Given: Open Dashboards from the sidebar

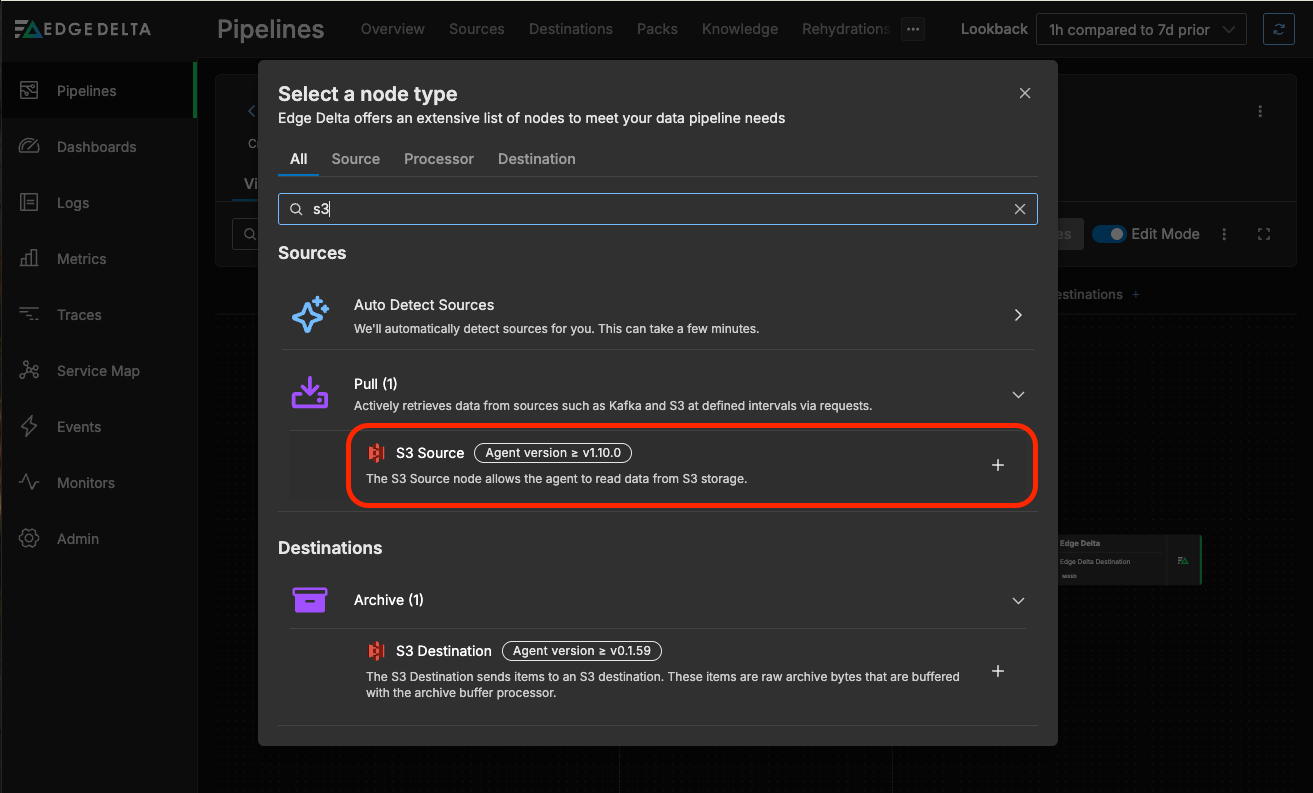Looking at the screenshot, I should point(29,147).
